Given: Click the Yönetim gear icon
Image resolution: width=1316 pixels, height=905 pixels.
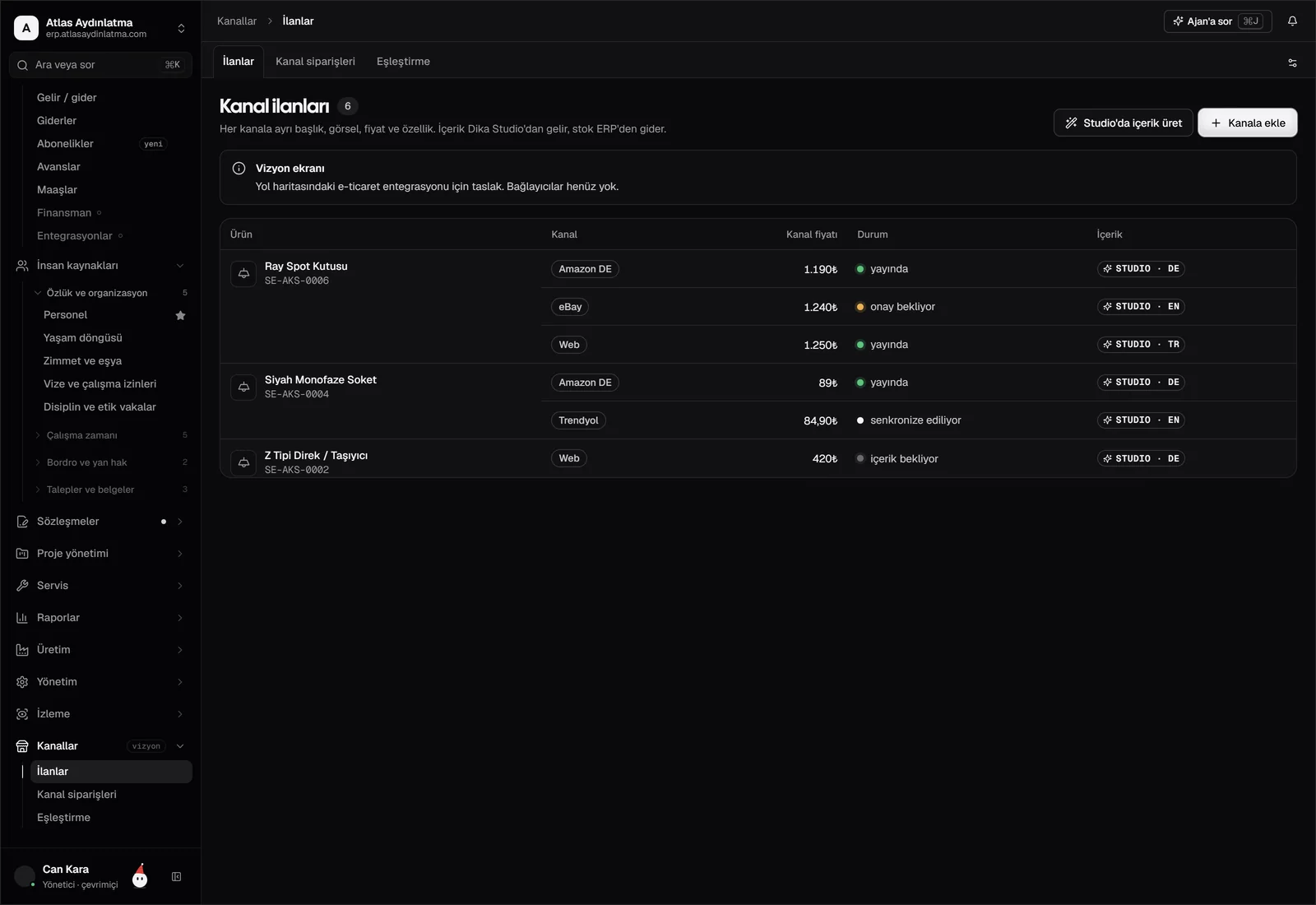Looking at the screenshot, I should coord(22,682).
